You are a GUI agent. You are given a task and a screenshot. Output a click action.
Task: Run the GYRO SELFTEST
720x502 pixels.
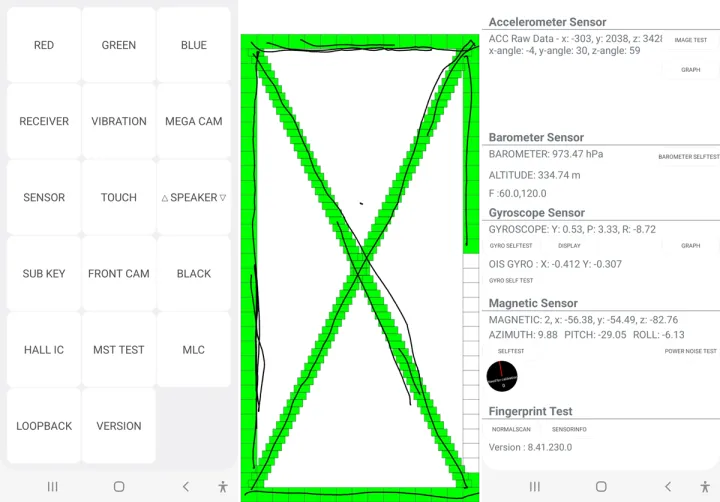511,246
